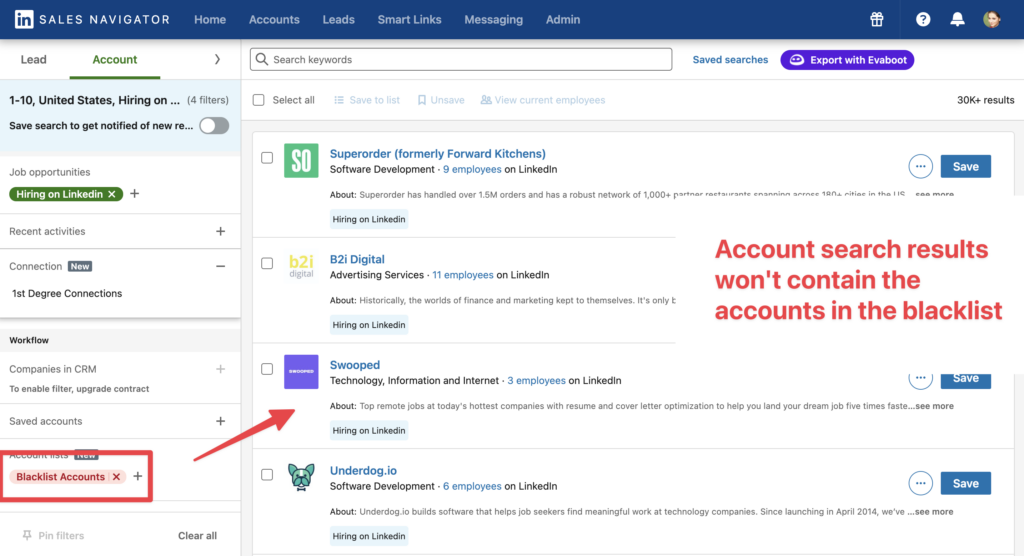Add another account list with plus icon
1024x556 pixels.
137,476
